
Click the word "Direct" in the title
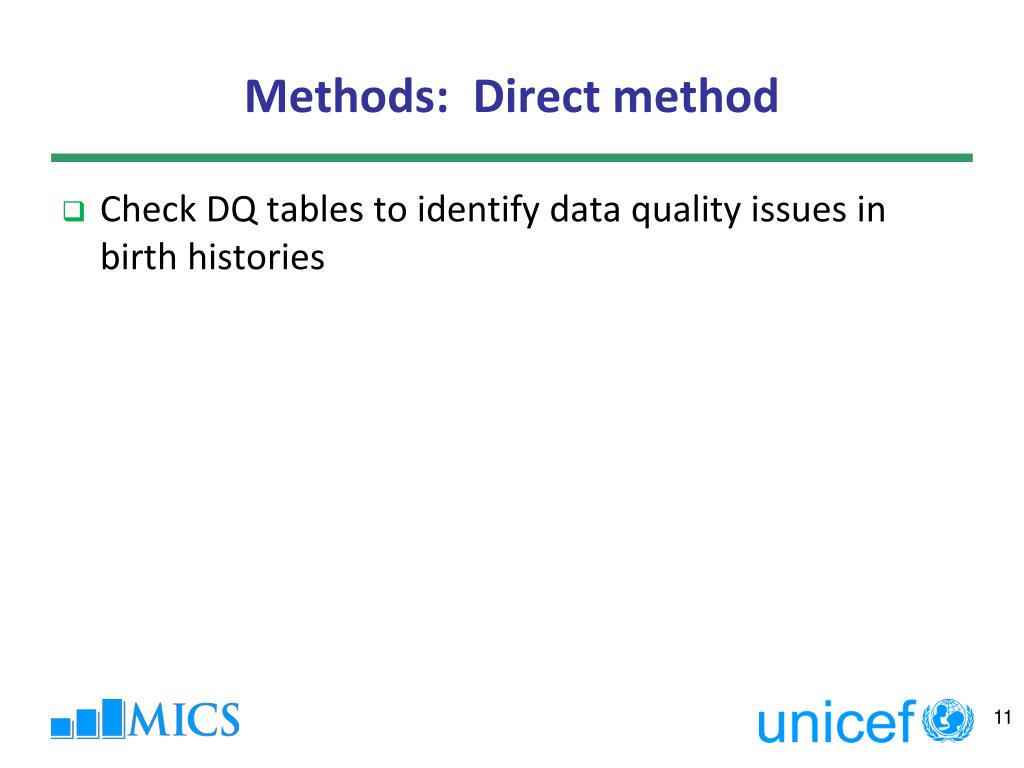tap(537, 96)
